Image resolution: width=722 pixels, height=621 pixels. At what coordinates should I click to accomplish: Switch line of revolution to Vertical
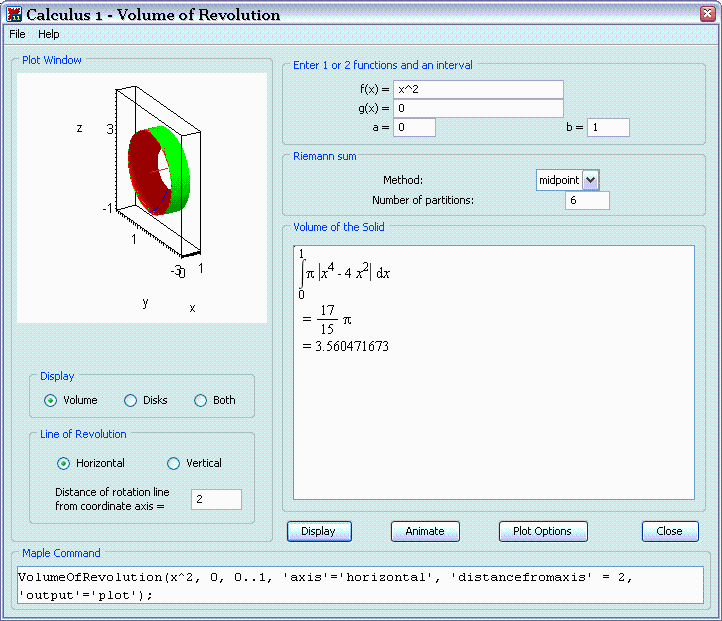[173, 463]
